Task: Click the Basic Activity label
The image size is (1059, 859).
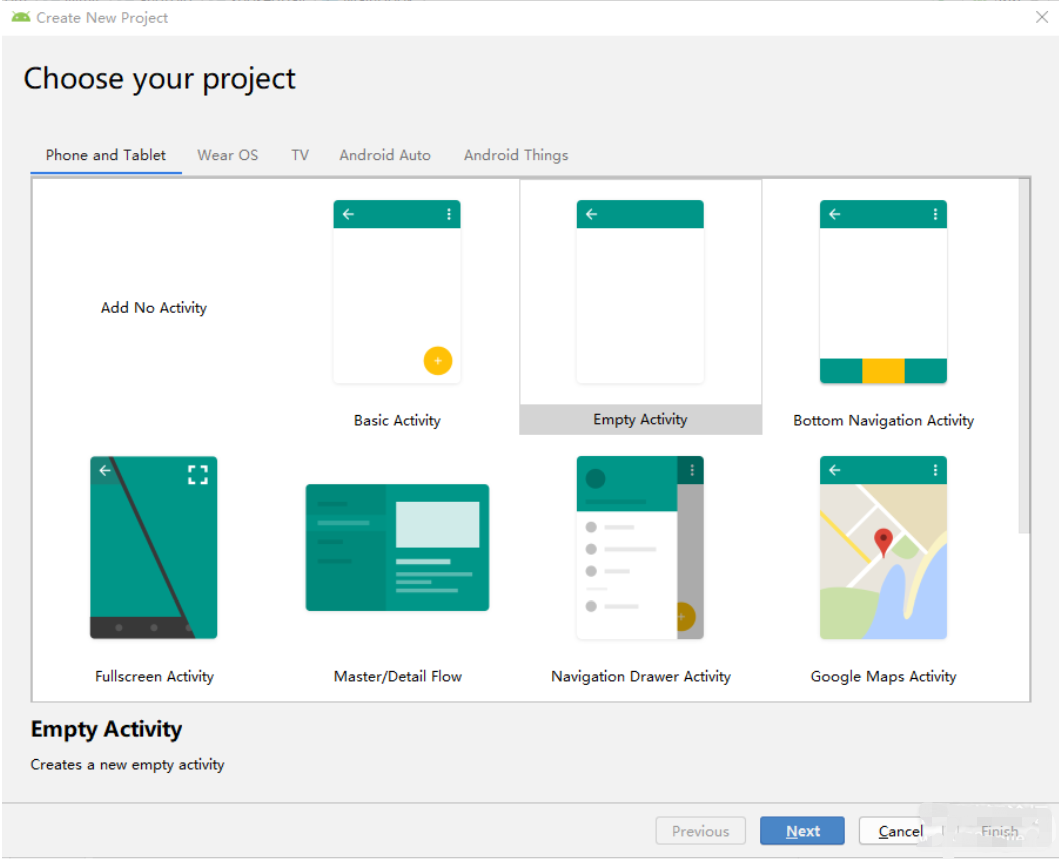Action: click(x=397, y=420)
